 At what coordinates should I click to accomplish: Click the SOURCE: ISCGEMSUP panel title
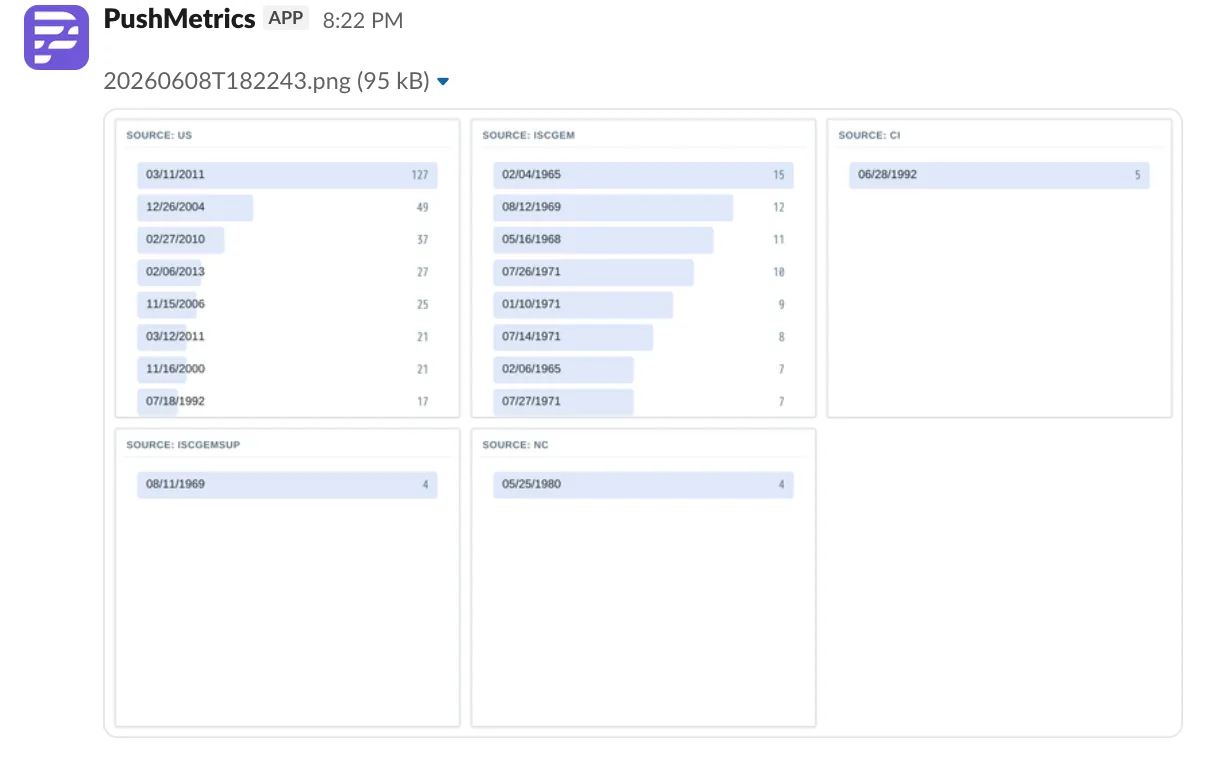point(183,445)
